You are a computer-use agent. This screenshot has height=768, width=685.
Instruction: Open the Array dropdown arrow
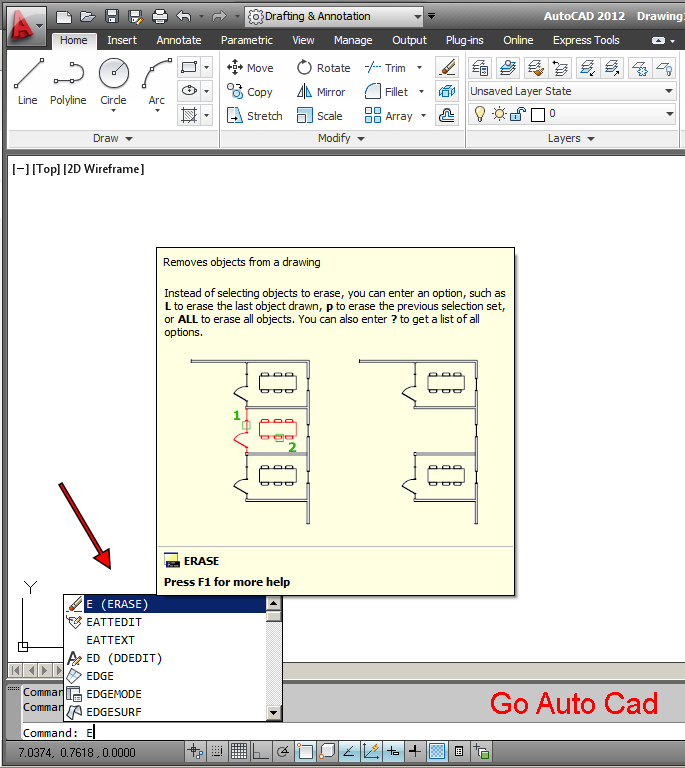423,116
